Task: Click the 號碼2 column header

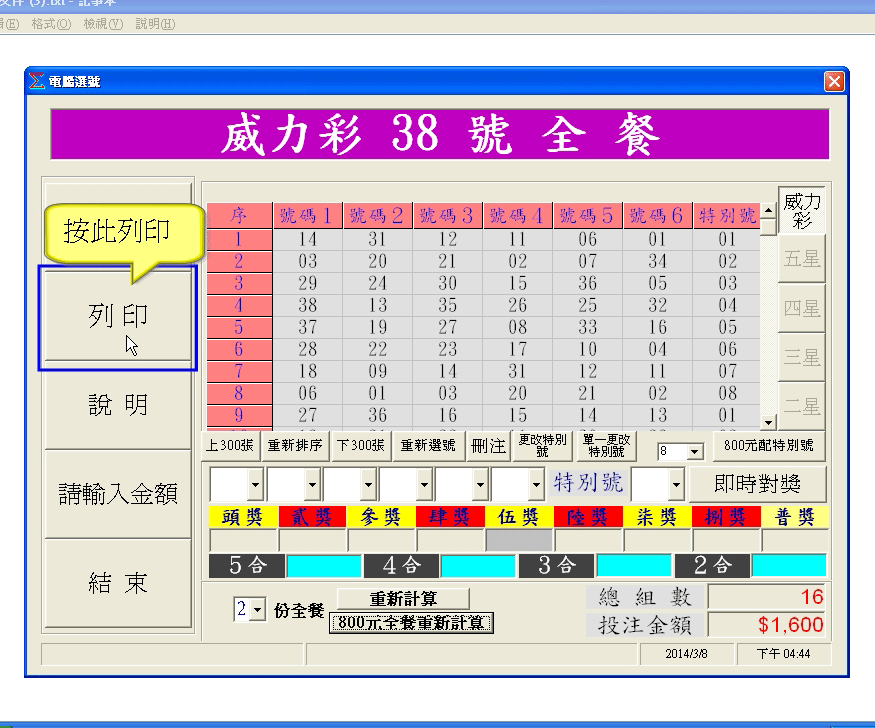Action: 377,215
